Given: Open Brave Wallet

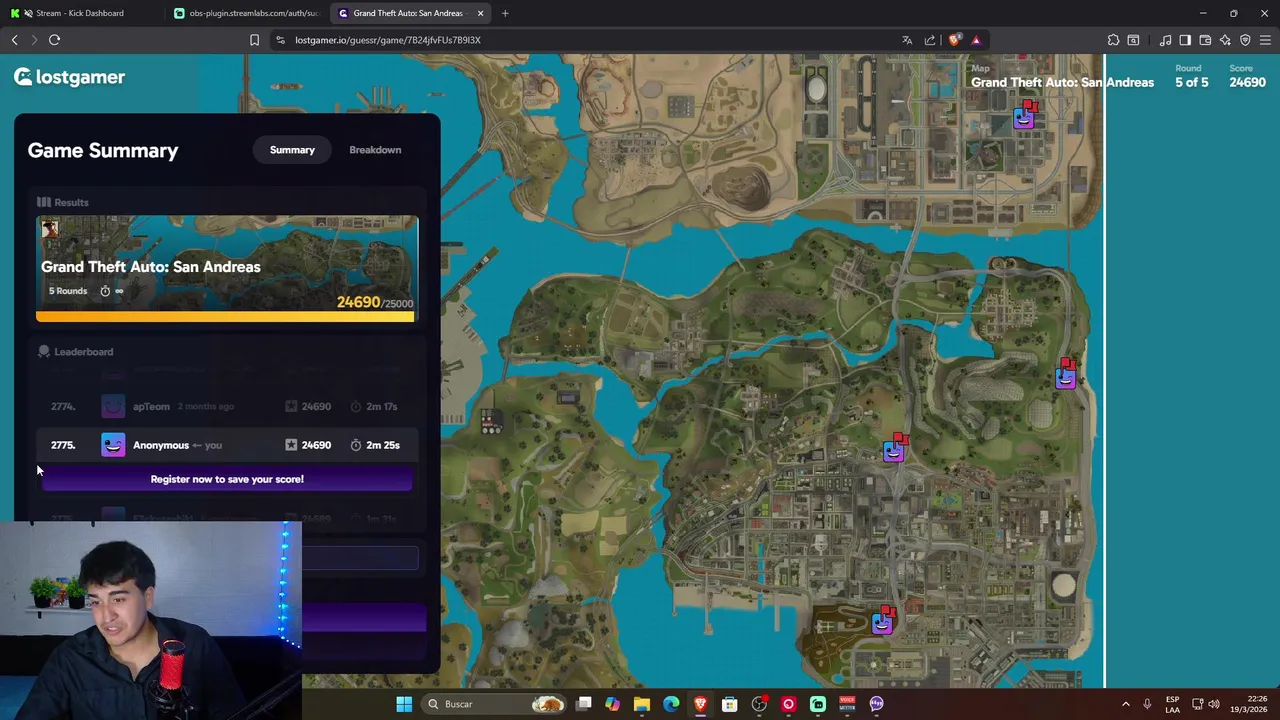Looking at the screenshot, I should pos(1205,40).
